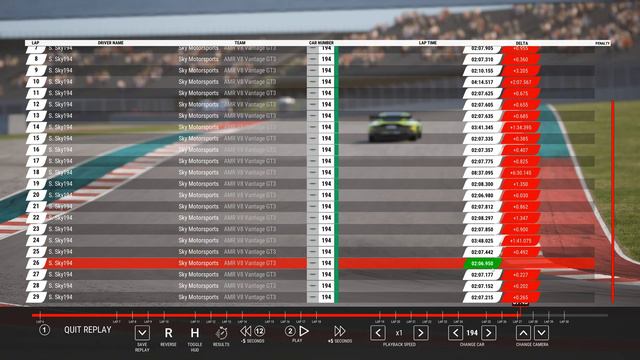The height and width of the screenshot is (360, 640).
Task: Click driver S. Sky194 in lap 26 row
Action: coord(60,263)
